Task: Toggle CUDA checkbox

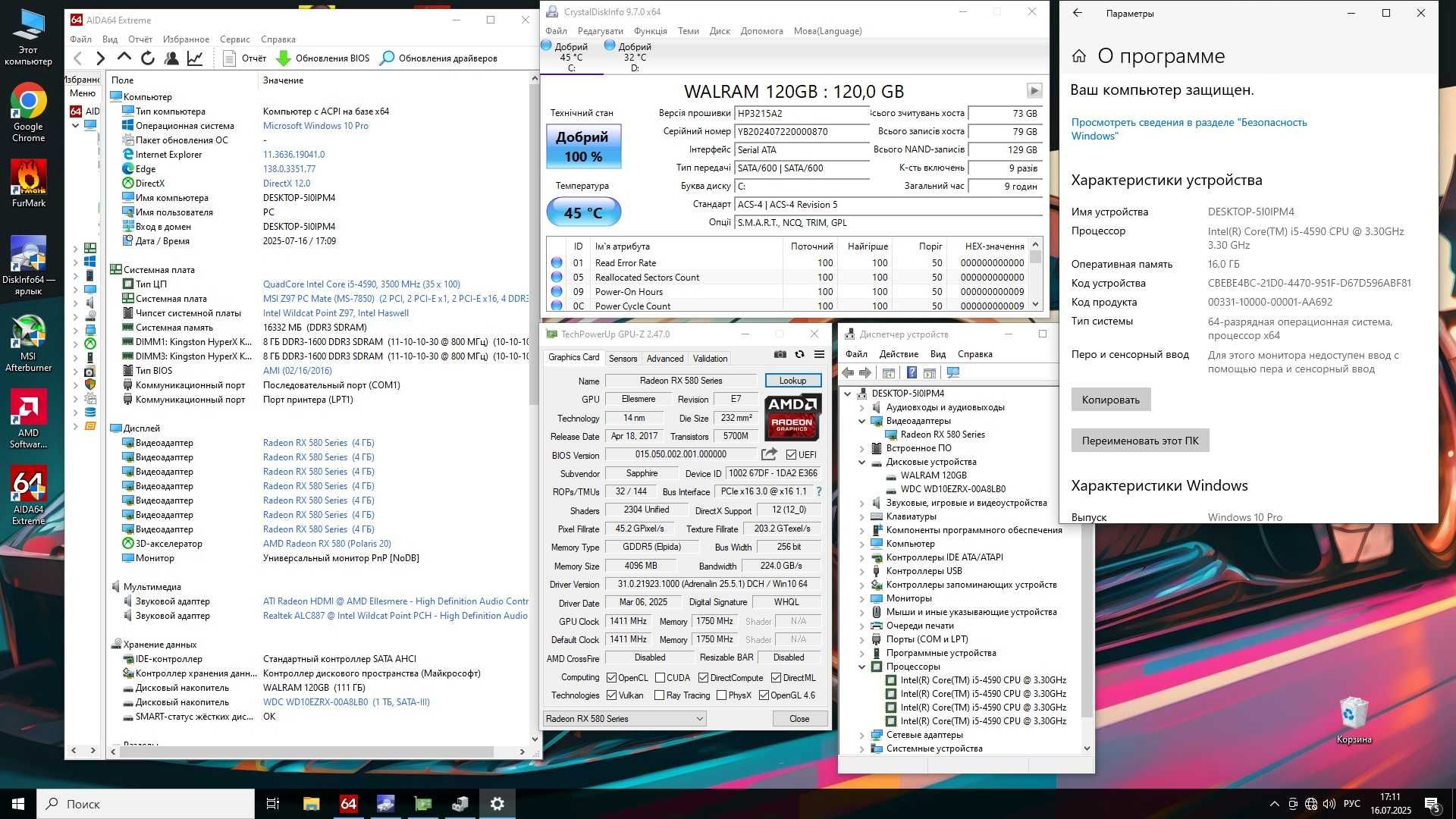Action: (x=660, y=678)
